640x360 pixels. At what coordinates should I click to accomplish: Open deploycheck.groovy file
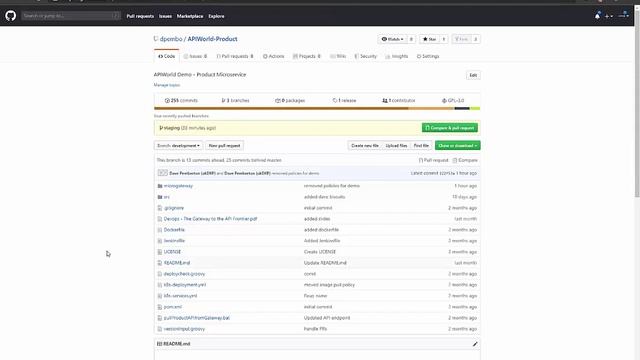pyautogui.click(x=184, y=274)
